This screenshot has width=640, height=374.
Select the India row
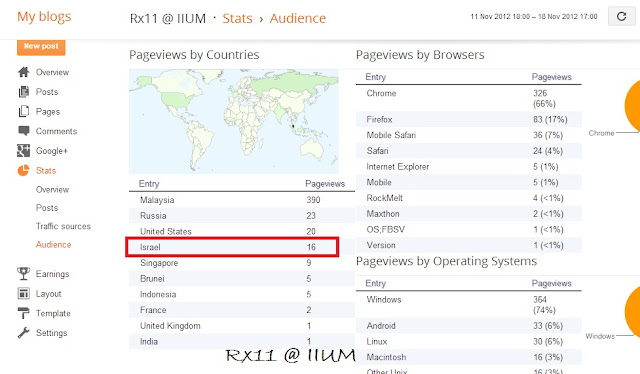(242, 341)
